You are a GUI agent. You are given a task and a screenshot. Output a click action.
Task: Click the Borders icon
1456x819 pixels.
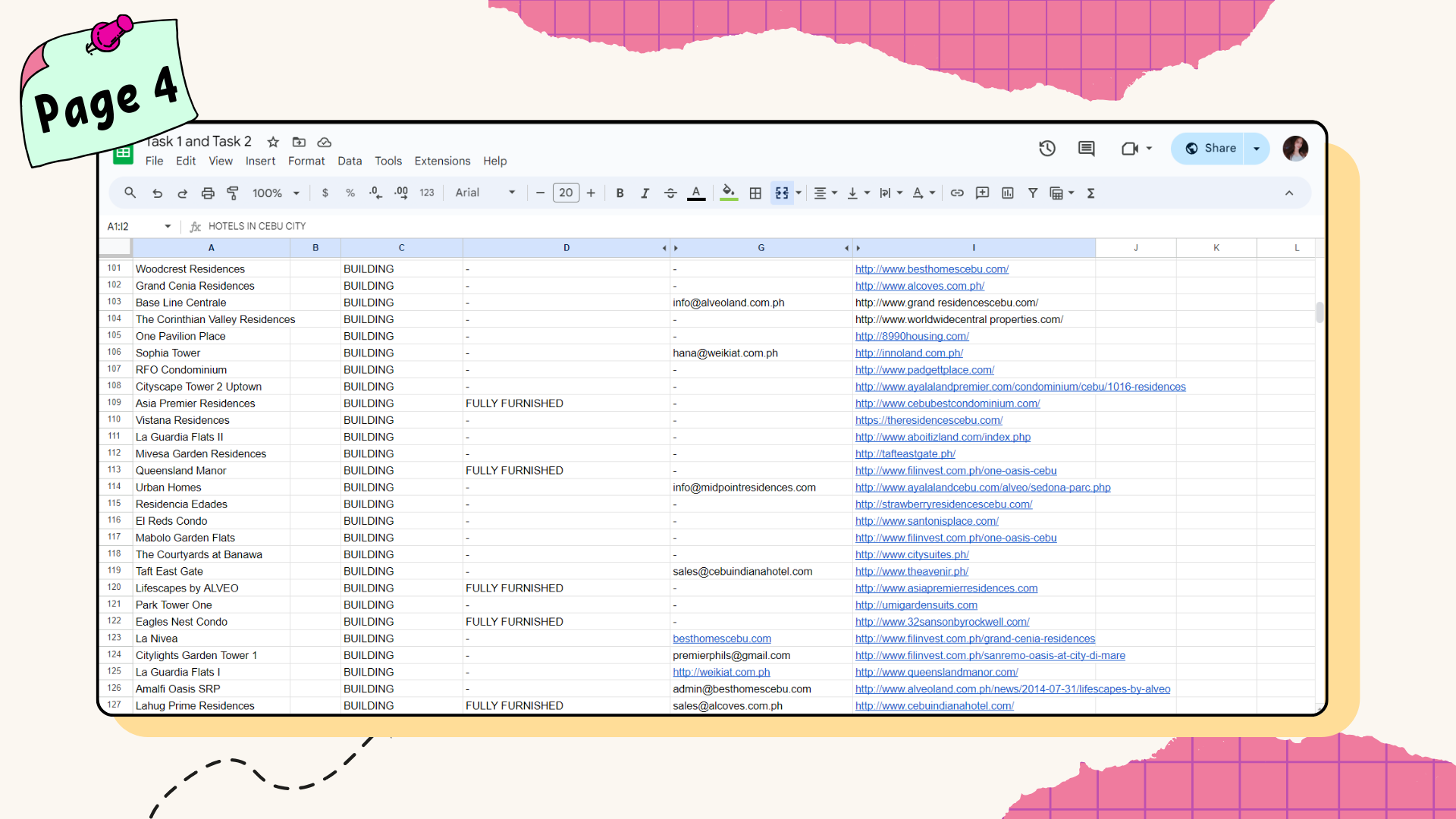(755, 193)
